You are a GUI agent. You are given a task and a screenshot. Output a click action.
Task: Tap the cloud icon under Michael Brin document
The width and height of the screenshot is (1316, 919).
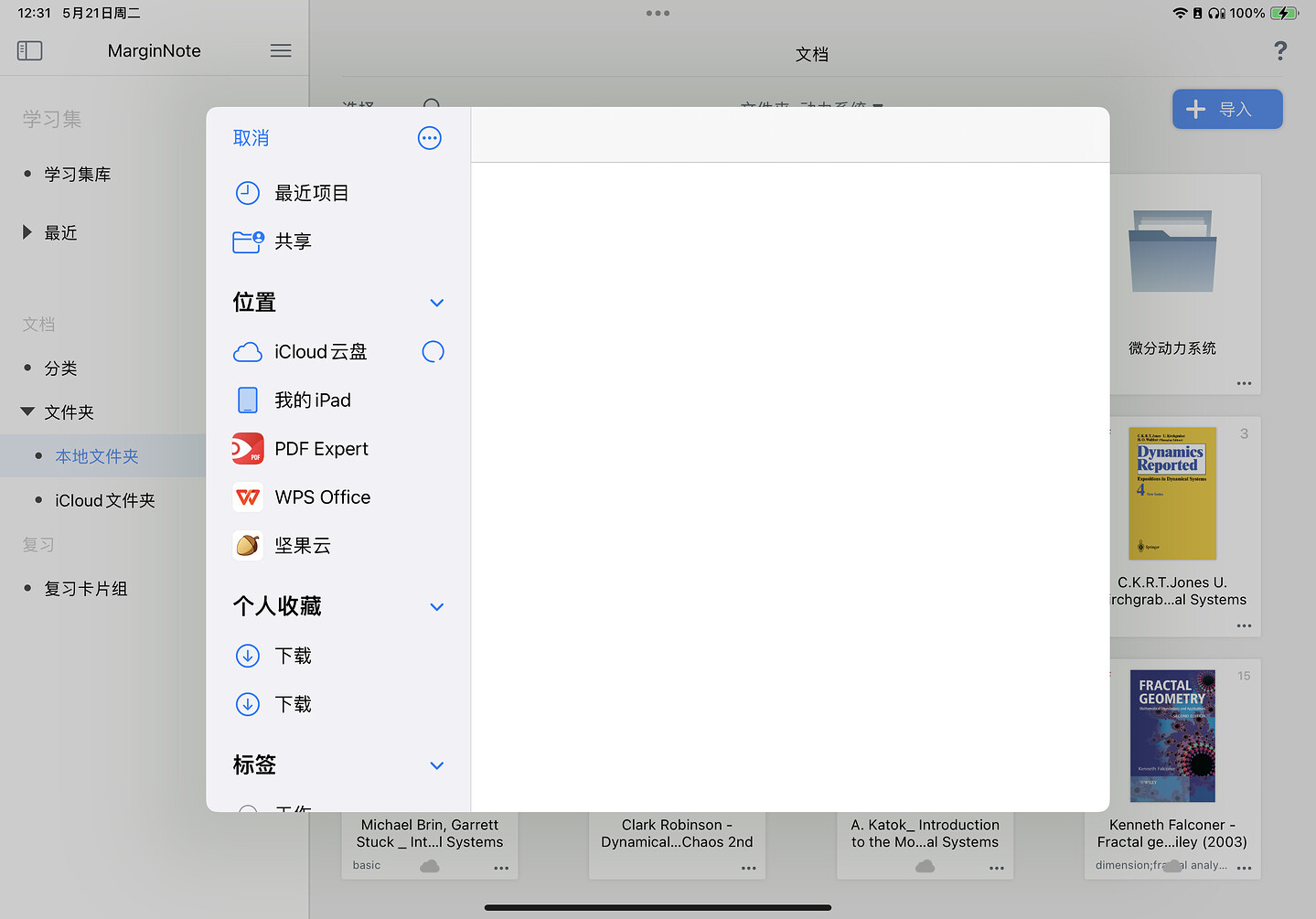[x=430, y=866]
